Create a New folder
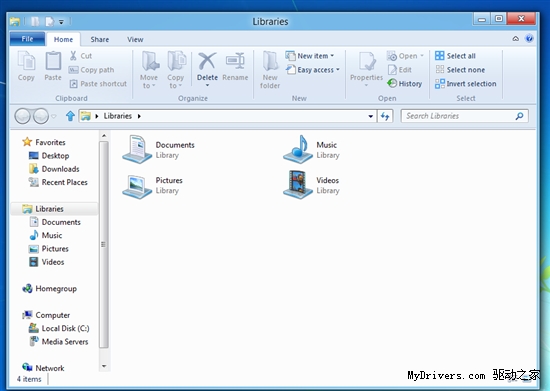550x391 pixels. 270,70
